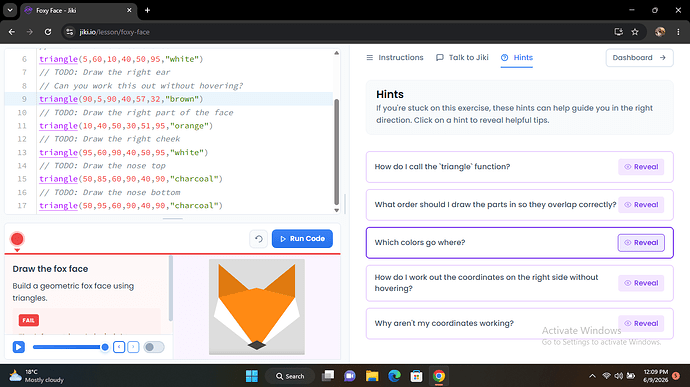Click the browser forward arrow
Screen dimensions: 690x387
(x=29, y=32)
